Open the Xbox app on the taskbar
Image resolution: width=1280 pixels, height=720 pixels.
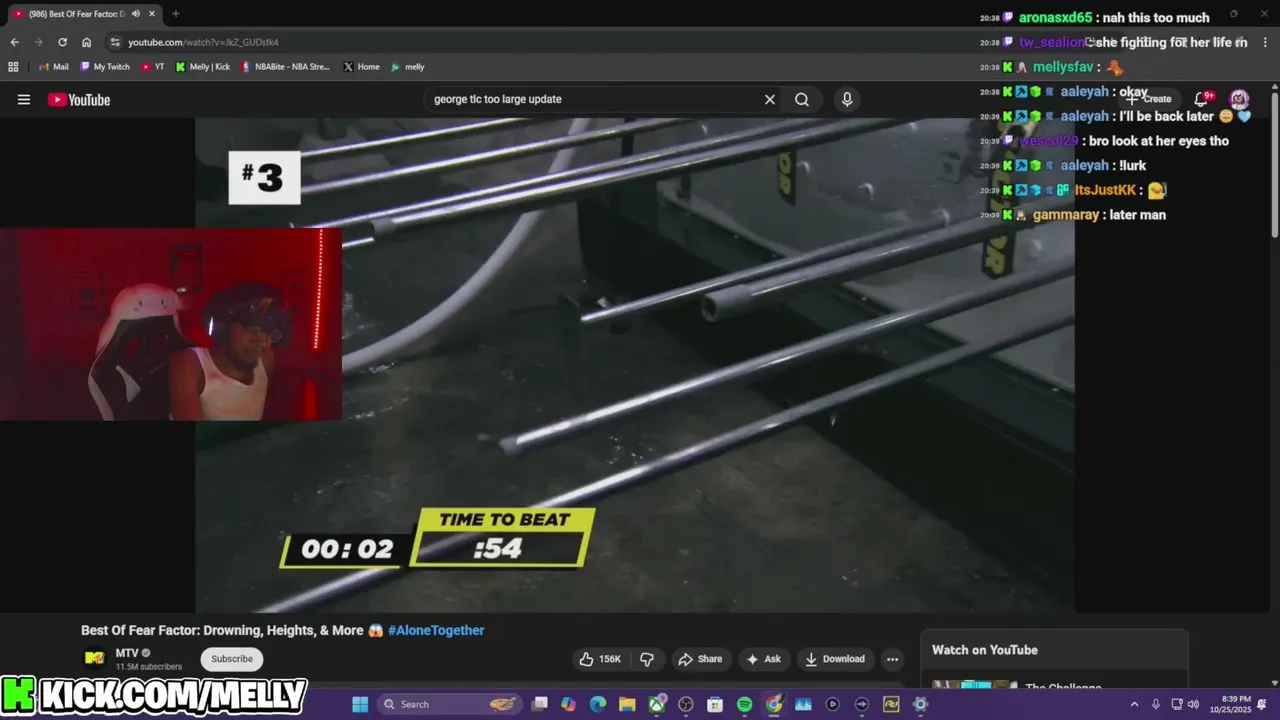point(657,704)
